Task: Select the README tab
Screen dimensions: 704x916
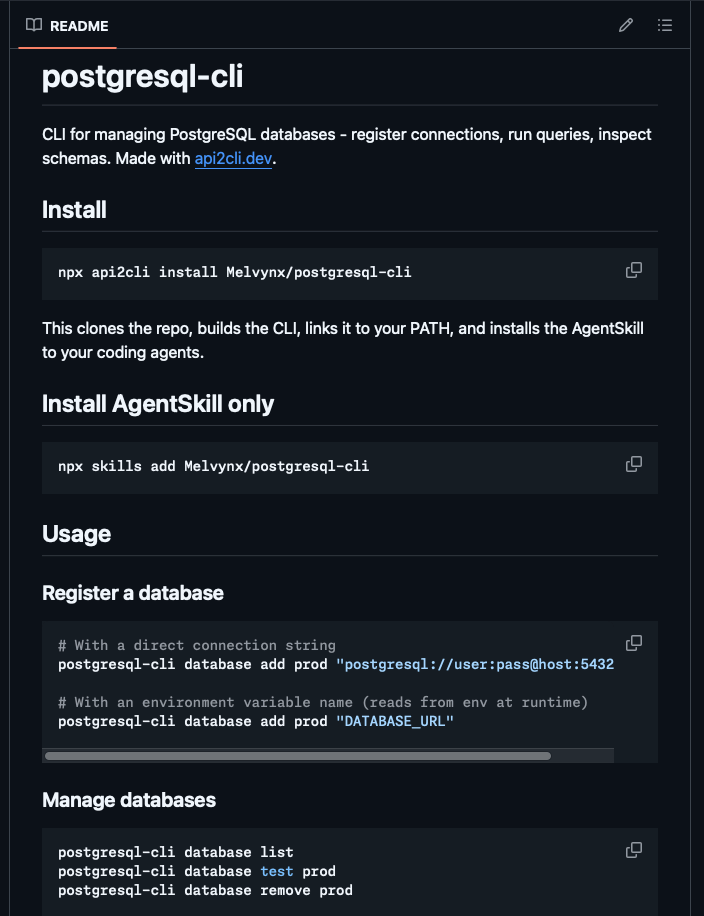Action: tap(68, 26)
